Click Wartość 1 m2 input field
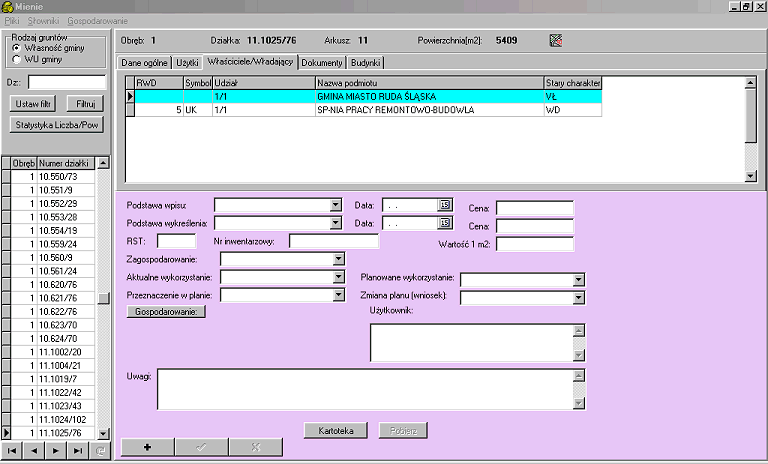This screenshot has width=768, height=464. click(535, 244)
